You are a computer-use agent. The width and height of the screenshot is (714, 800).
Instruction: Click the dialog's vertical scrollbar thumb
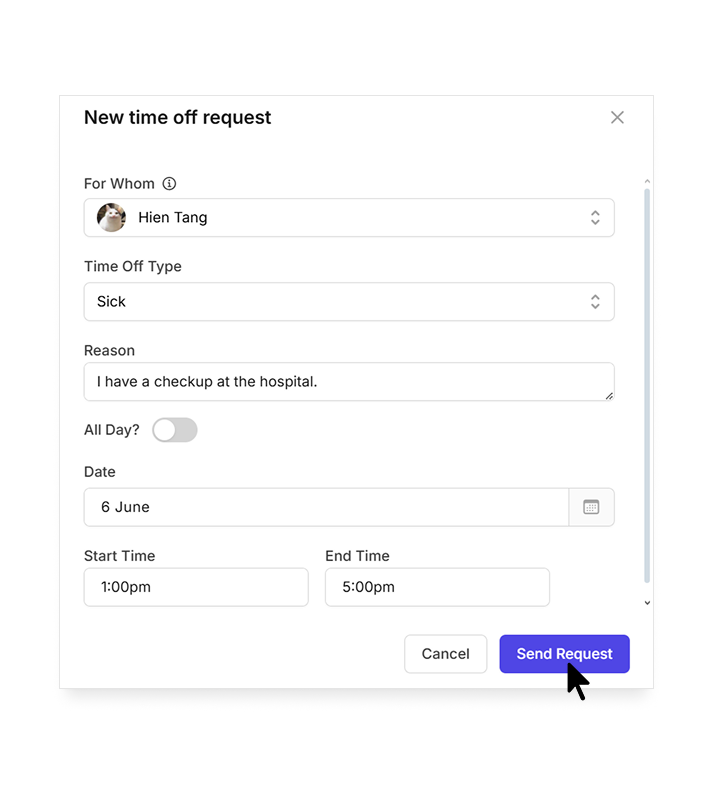(x=647, y=386)
